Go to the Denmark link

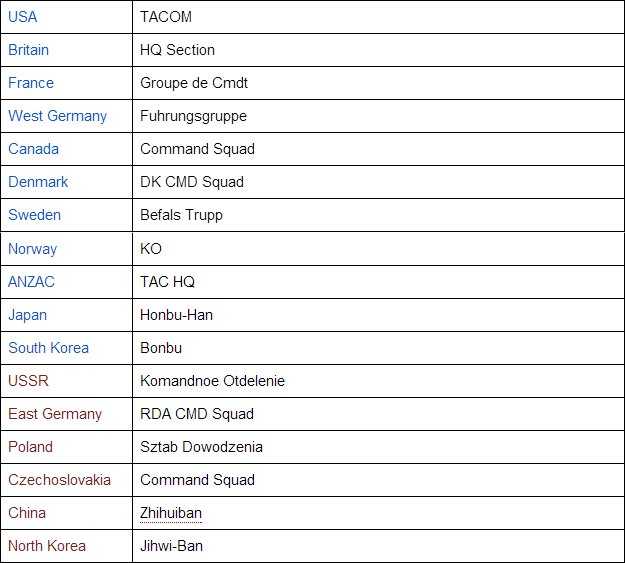pos(38,182)
